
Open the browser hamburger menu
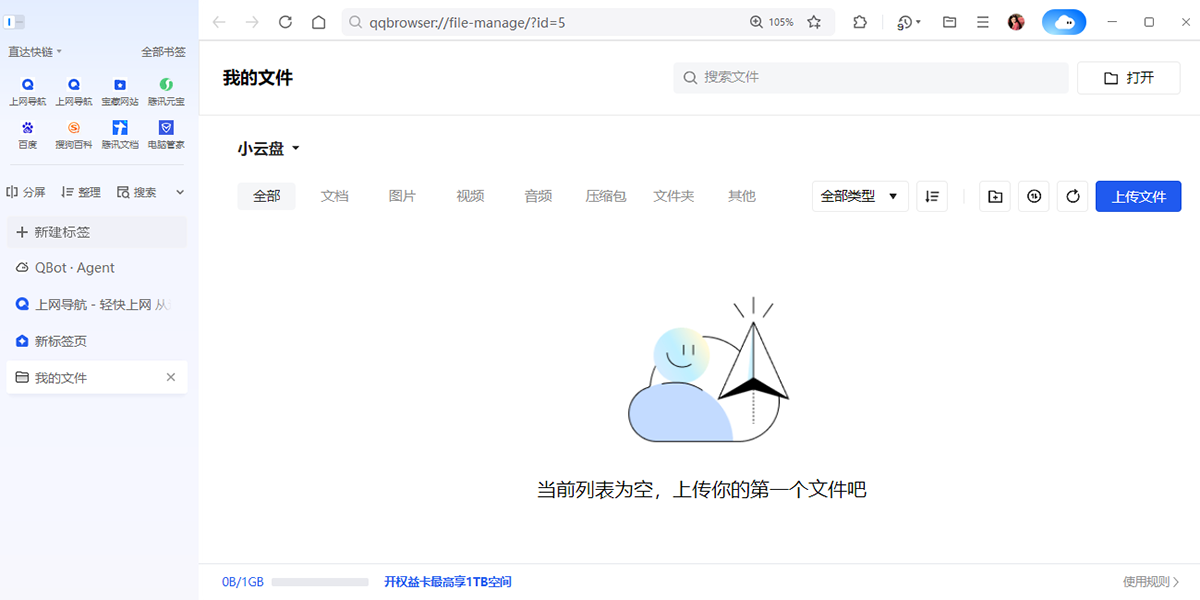[983, 22]
